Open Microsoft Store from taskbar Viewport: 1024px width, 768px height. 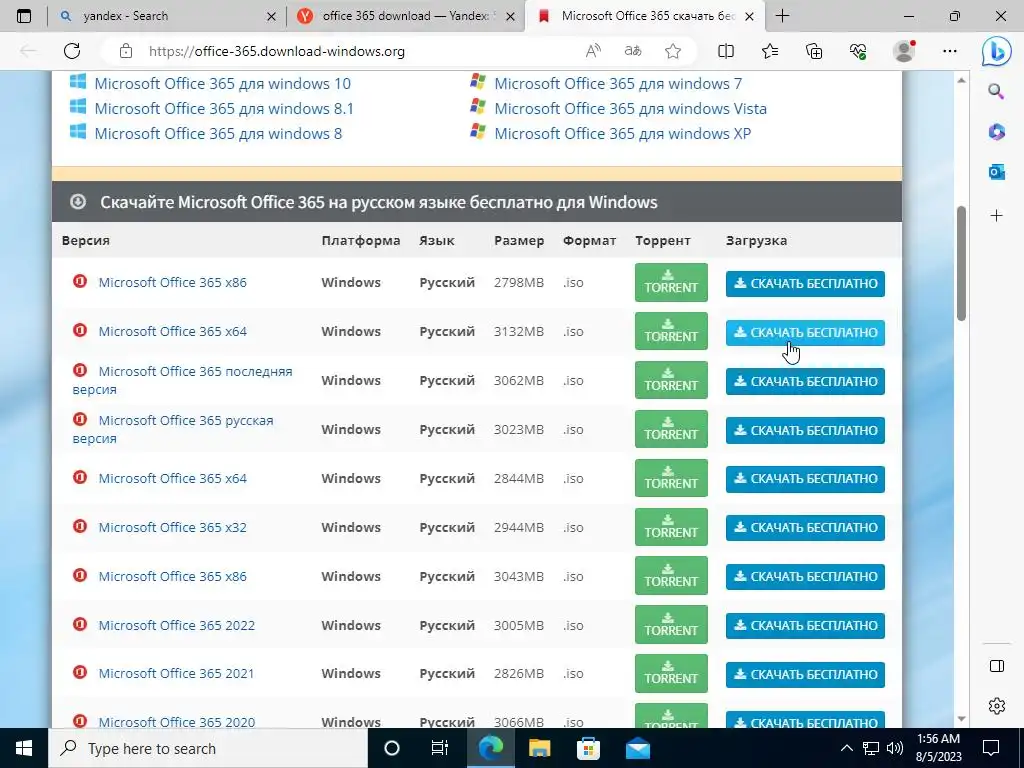click(588, 748)
